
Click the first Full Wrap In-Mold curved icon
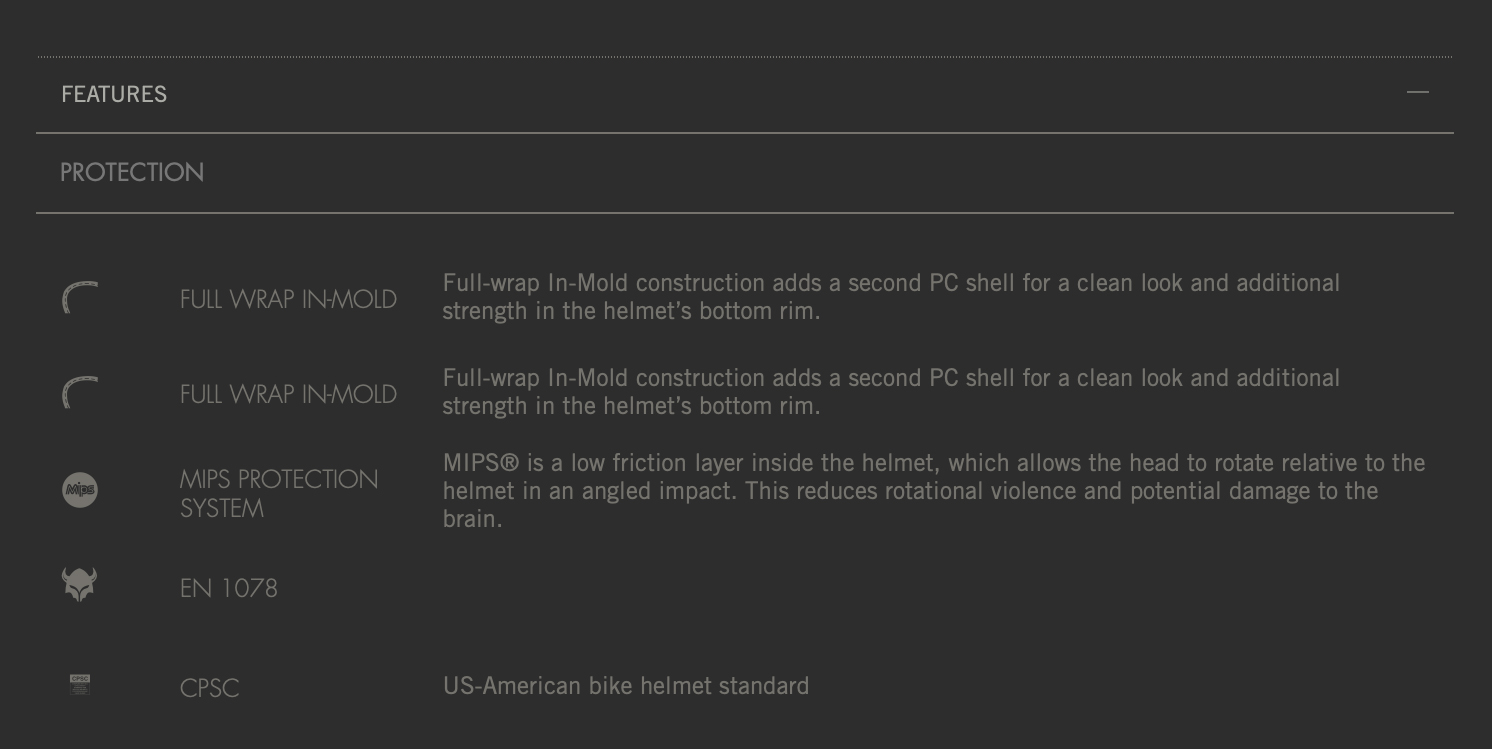tap(80, 298)
